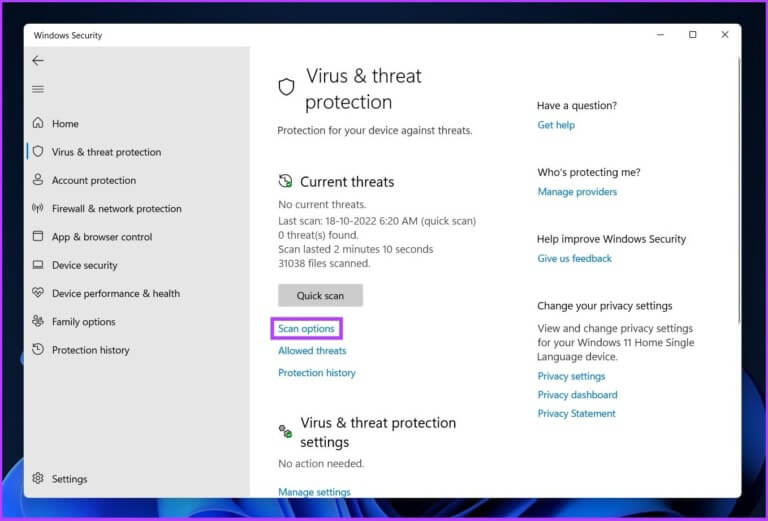Click Manage settings link
Screen dimensions: 768x521
314,492
